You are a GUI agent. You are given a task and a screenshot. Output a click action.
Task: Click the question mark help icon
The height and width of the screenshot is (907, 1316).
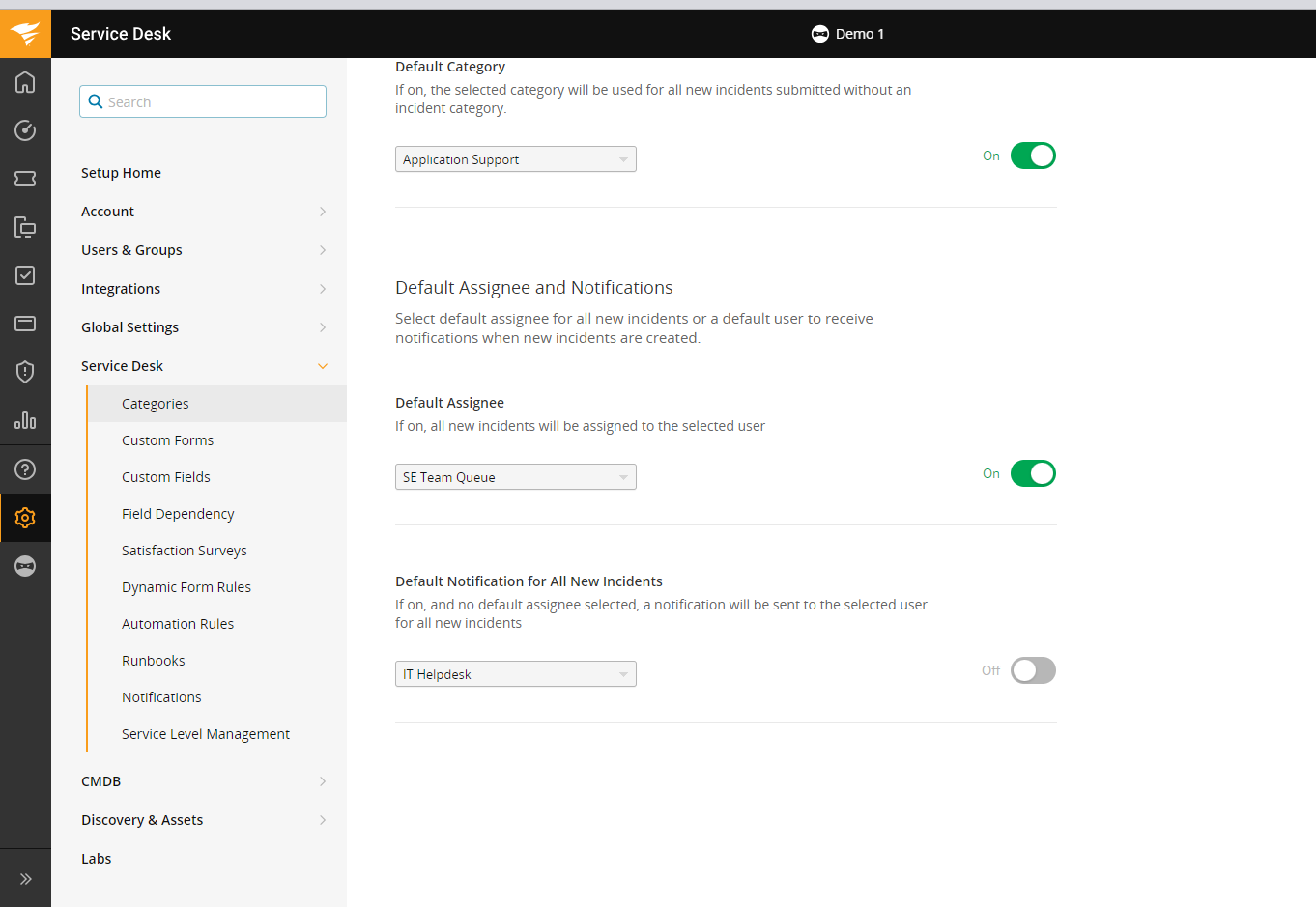click(x=25, y=469)
